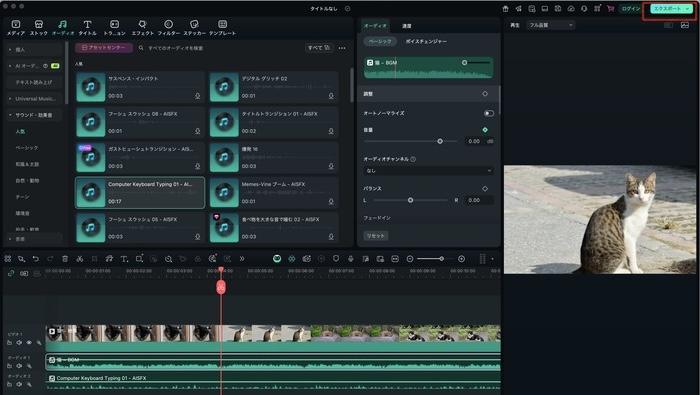Image resolution: width=700 pixels, height=395 pixels.
Task: Click the undo arrow in timeline toolbar
Action: 36,259
